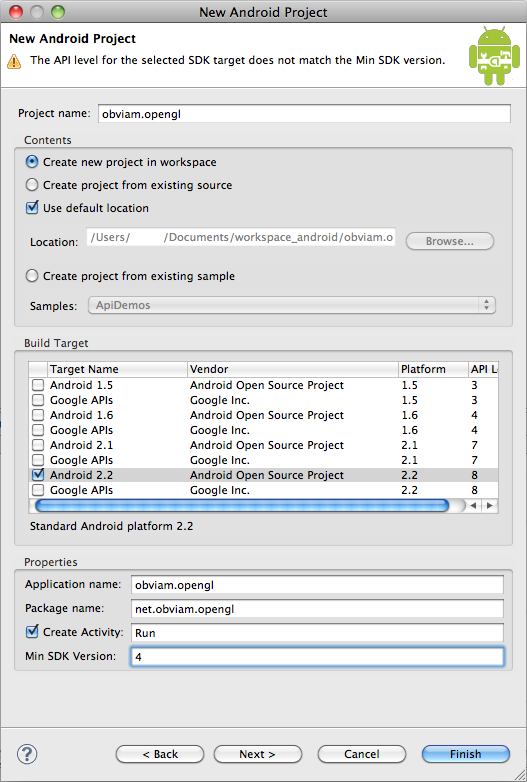Click the Next > button

(258, 754)
